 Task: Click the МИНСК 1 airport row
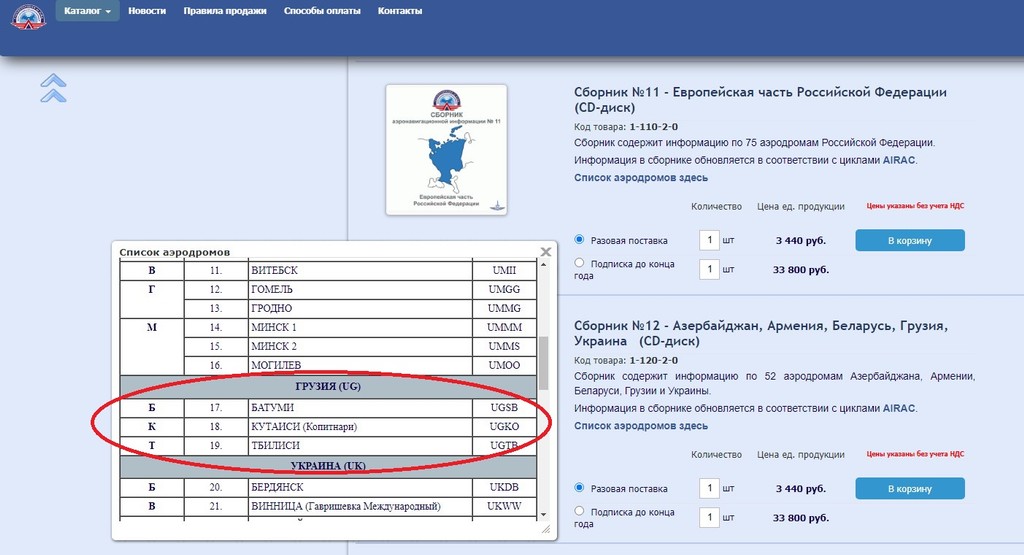[328, 327]
